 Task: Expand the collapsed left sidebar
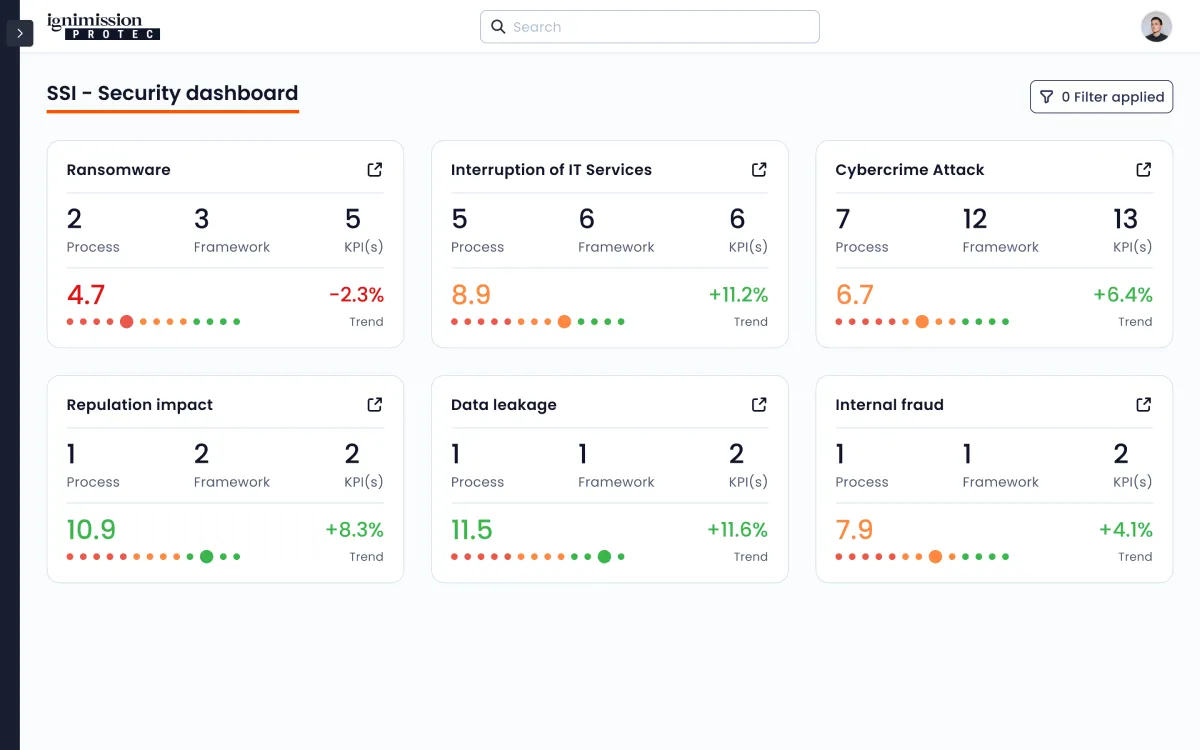click(20, 33)
